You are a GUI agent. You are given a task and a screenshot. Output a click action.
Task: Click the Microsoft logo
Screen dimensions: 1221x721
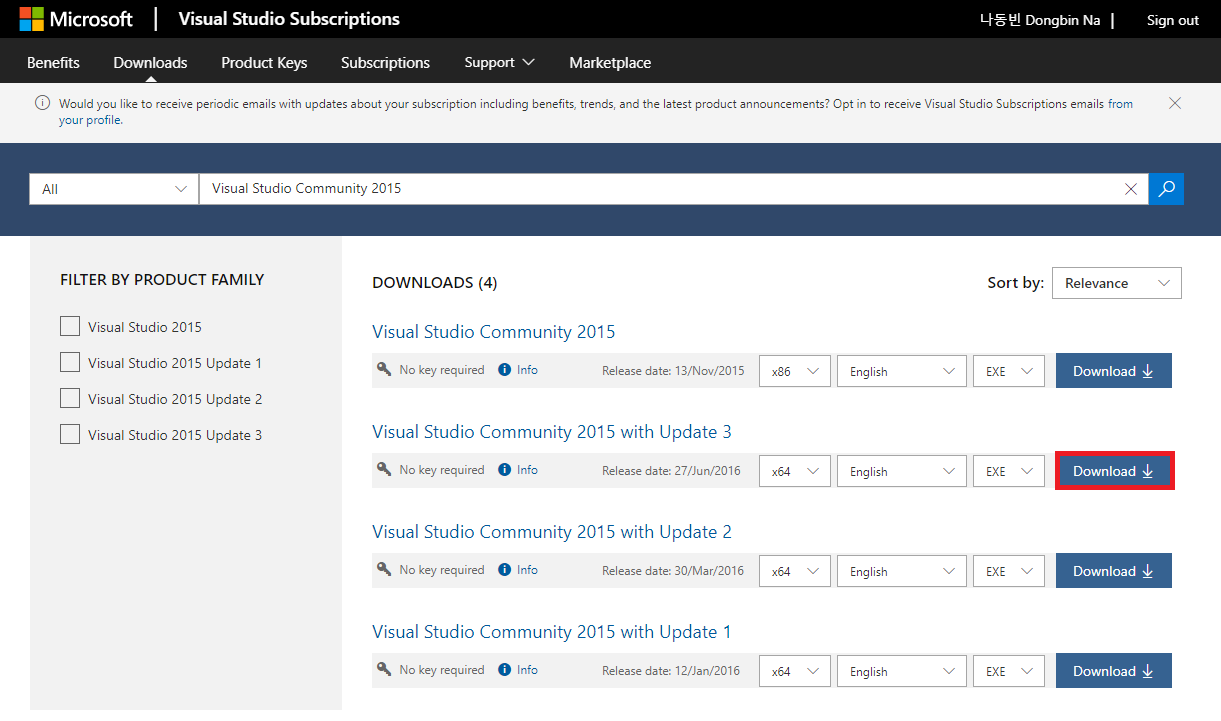(76, 19)
